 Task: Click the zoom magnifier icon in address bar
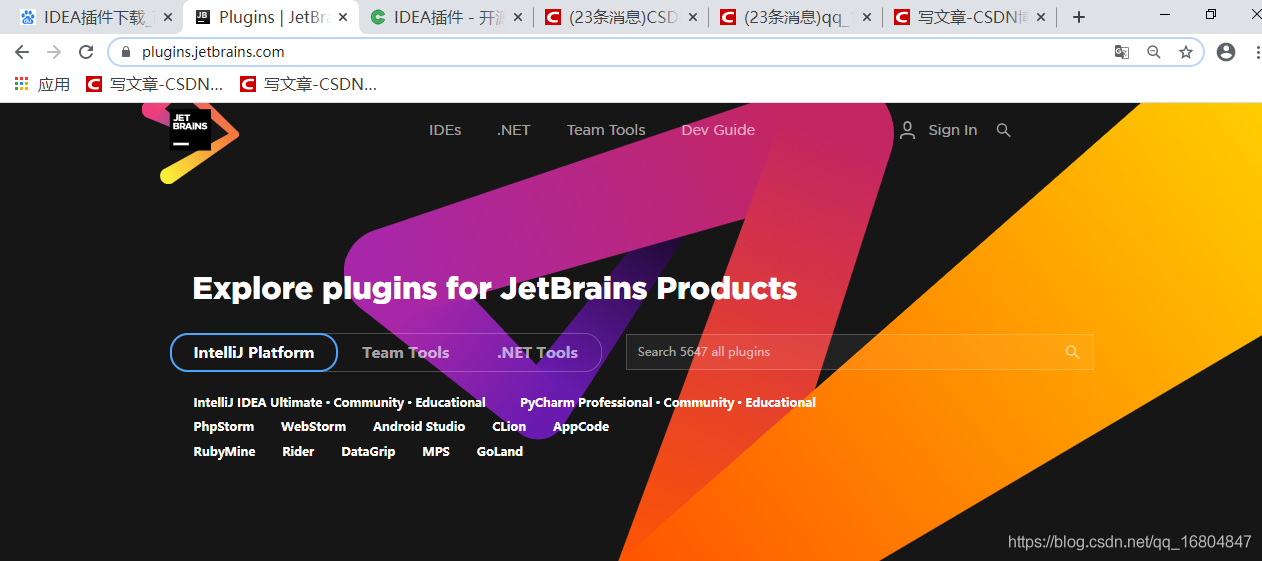pyautogui.click(x=1154, y=52)
